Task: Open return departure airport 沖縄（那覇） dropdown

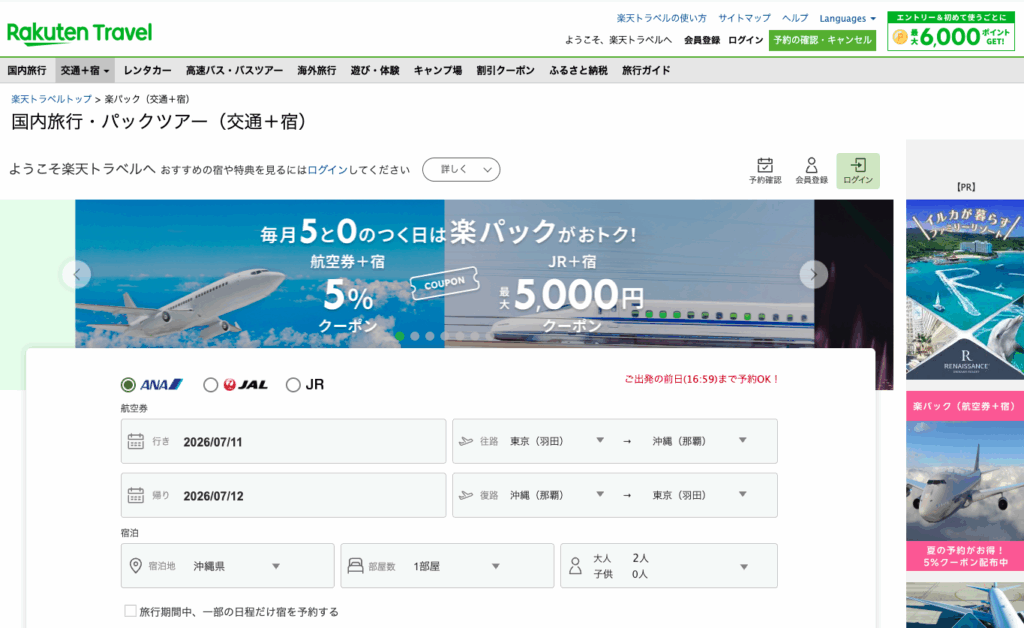Action: [556, 495]
